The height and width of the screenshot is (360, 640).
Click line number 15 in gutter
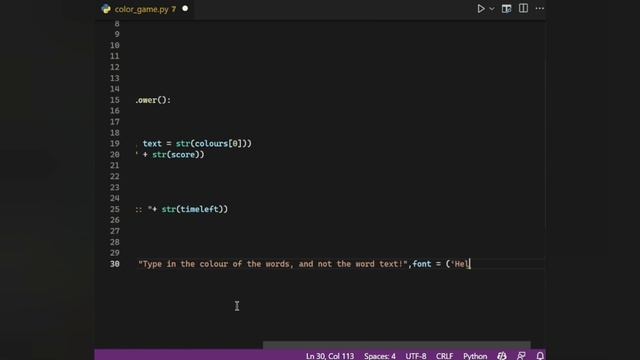coord(115,100)
